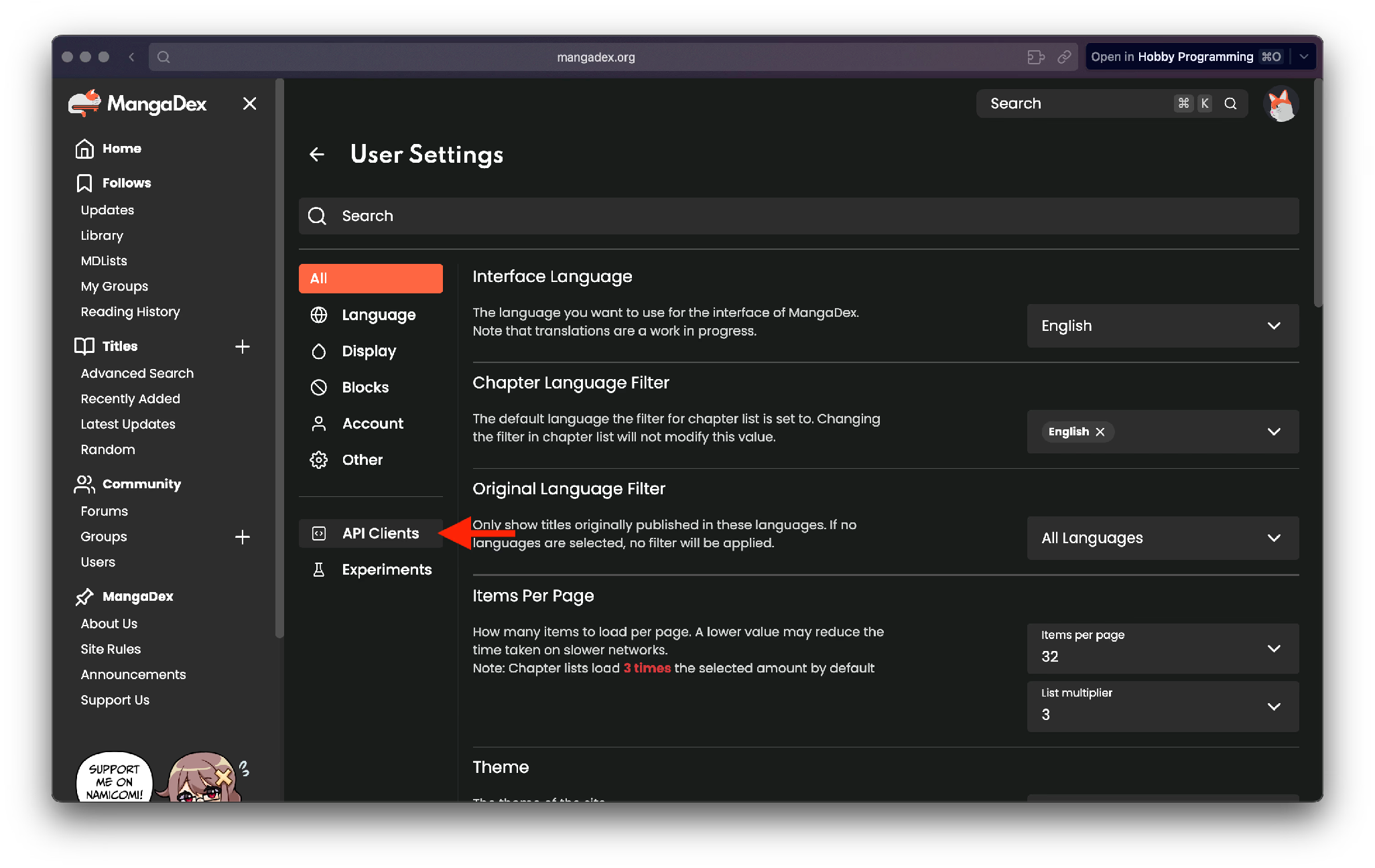Remove the English chapter language tag

[x=1100, y=432]
